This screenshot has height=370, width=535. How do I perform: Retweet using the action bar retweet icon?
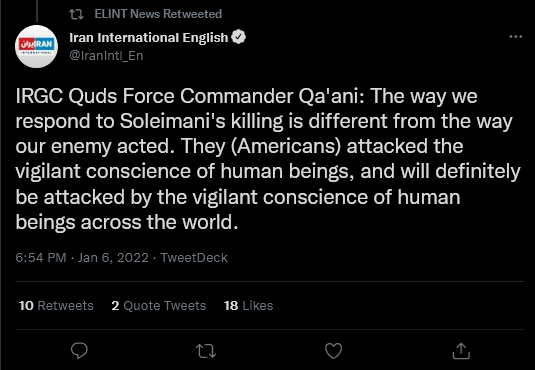pyautogui.click(x=206, y=351)
